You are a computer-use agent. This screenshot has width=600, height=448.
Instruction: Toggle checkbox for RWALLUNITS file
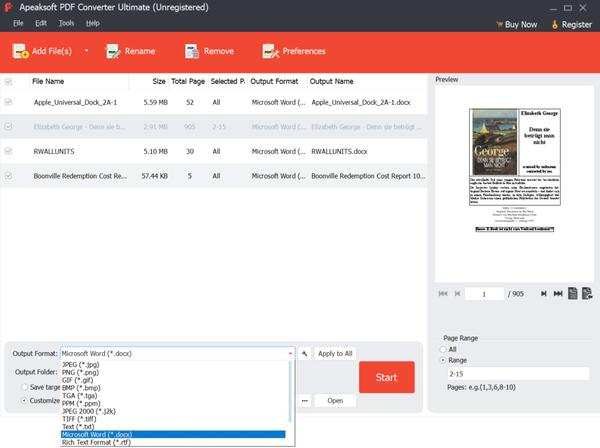[x=9, y=151]
